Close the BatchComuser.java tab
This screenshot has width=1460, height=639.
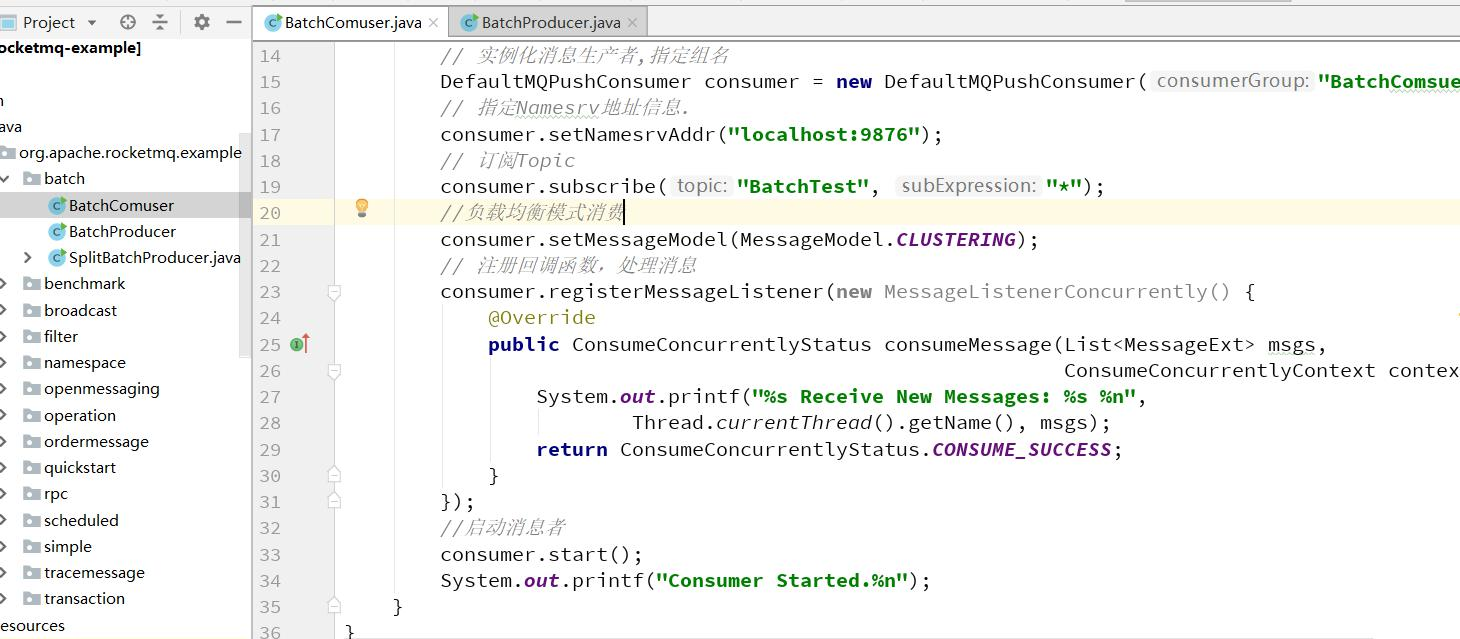[x=433, y=22]
